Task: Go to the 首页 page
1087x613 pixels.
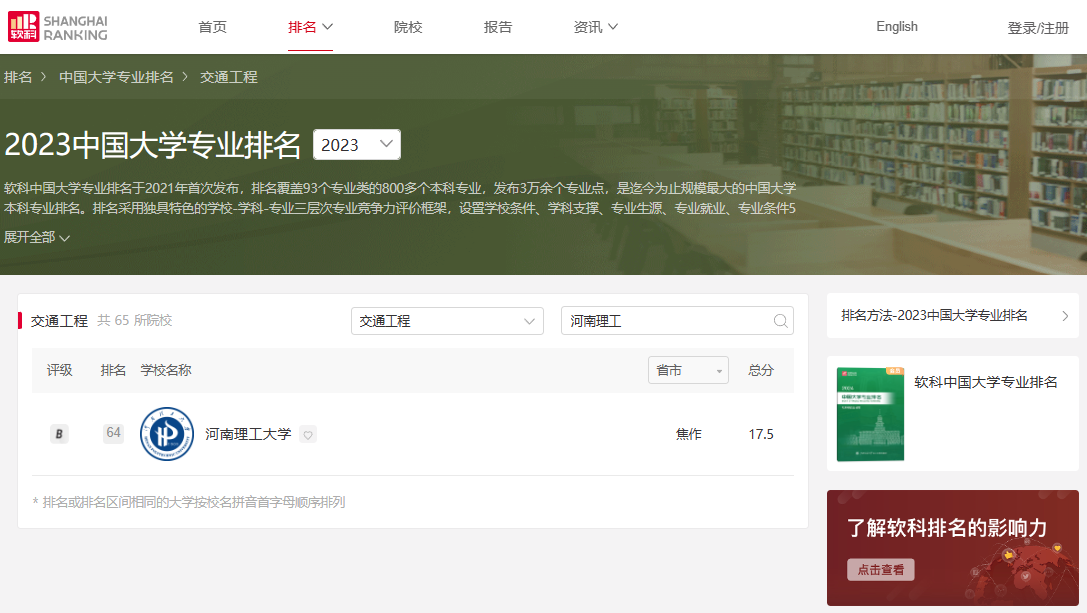Action: 212,27
